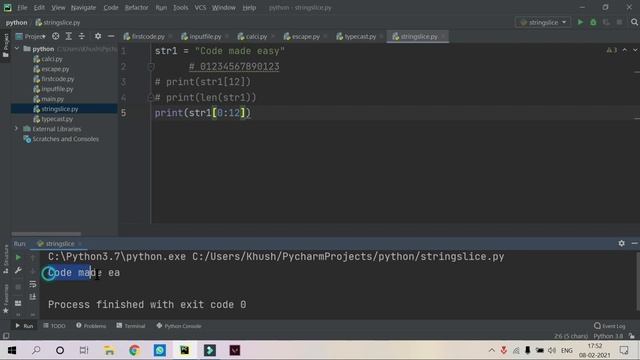Open the Edit menu

pyautogui.click(x=39, y=7)
